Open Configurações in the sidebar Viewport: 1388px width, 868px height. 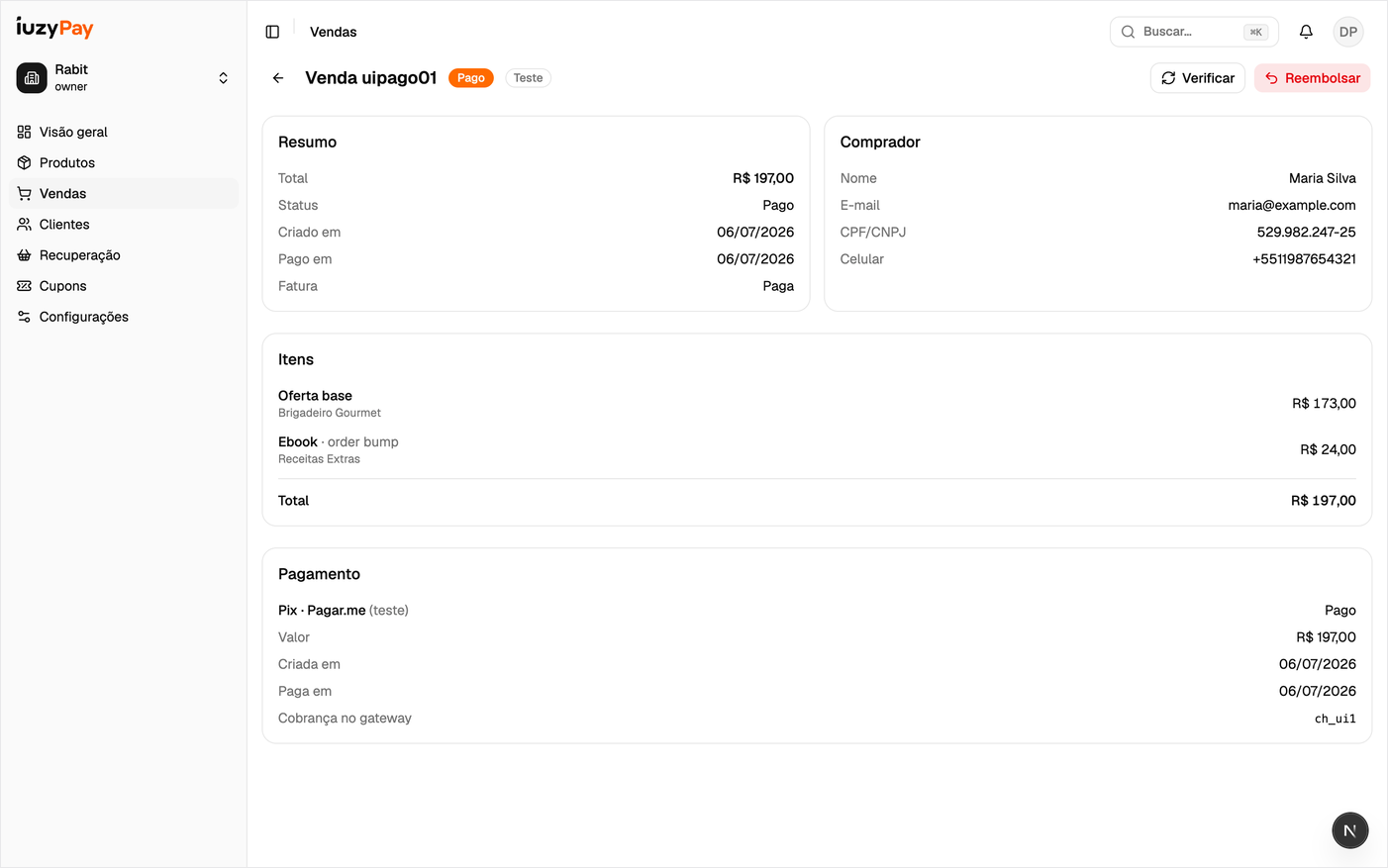click(124, 317)
